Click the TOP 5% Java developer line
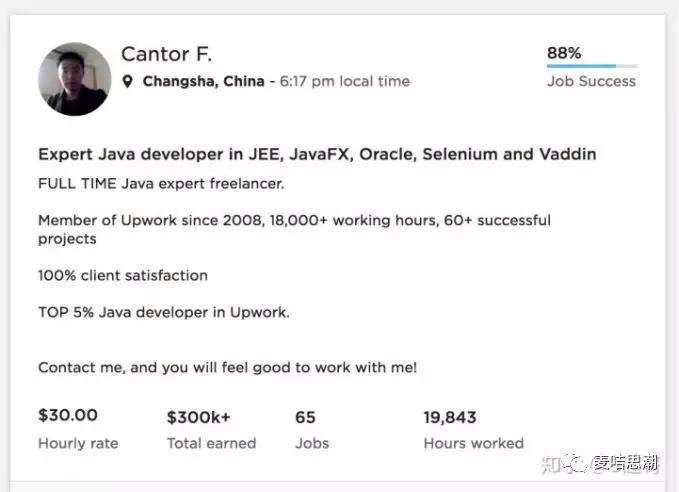This screenshot has height=492, width=679. (164, 312)
